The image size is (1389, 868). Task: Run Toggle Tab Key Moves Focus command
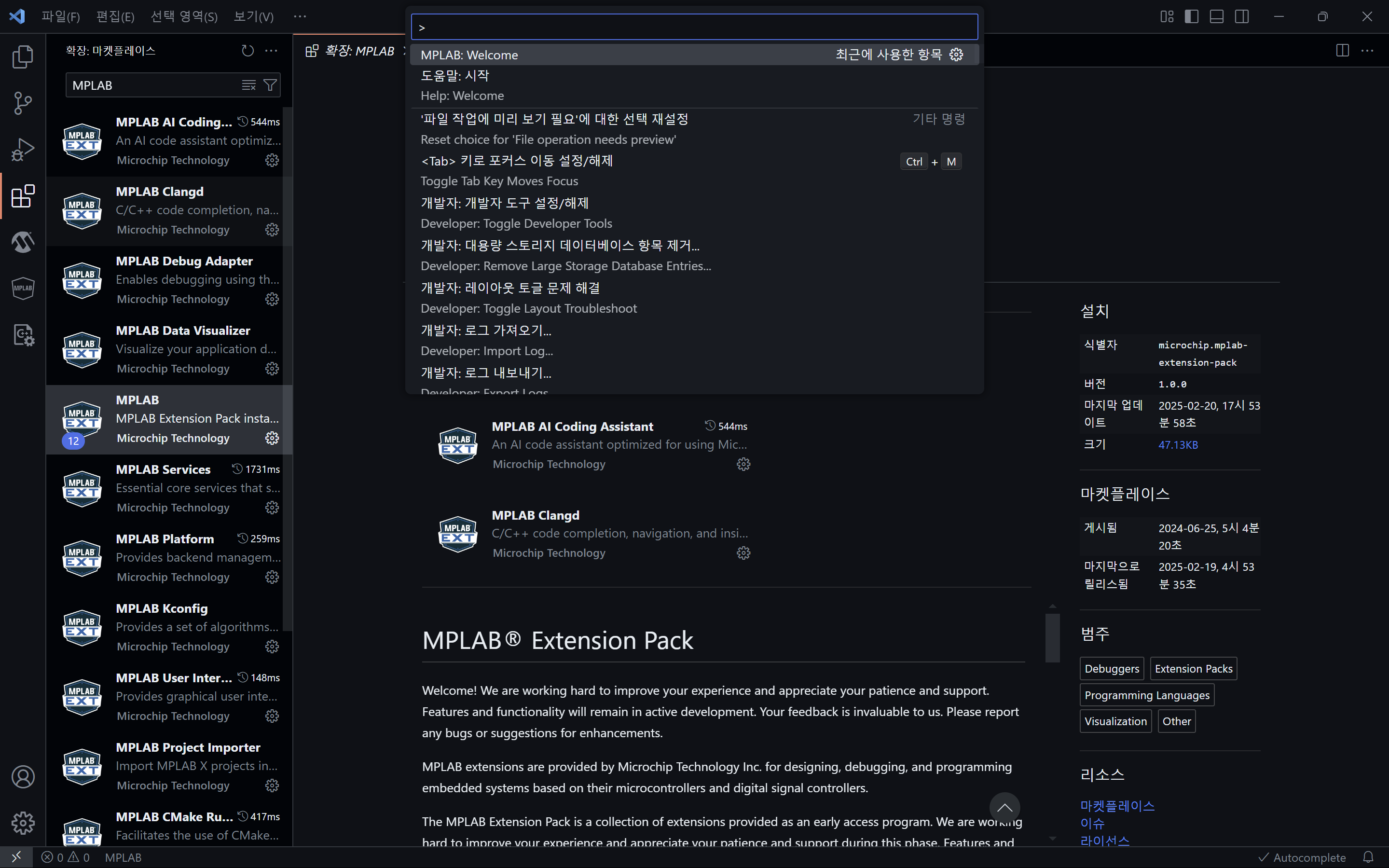[694, 170]
